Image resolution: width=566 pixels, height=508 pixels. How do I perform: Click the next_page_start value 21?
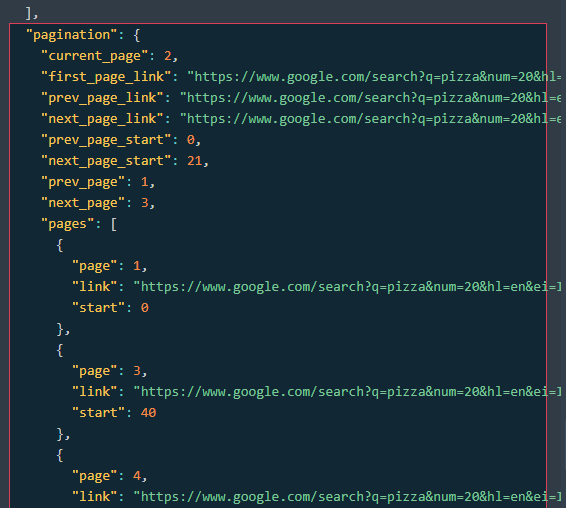[x=195, y=161]
